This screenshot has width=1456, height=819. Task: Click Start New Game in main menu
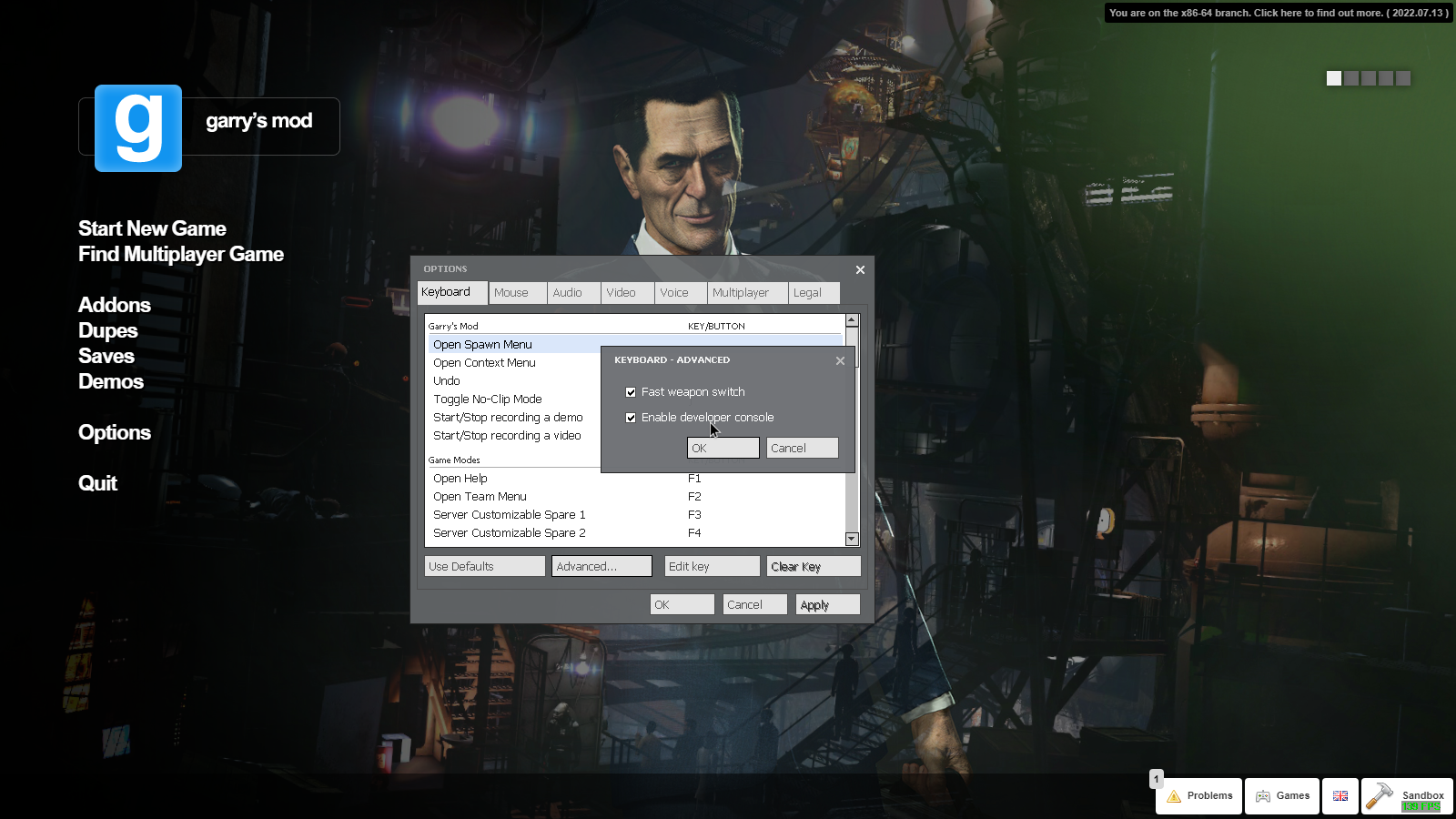click(152, 228)
